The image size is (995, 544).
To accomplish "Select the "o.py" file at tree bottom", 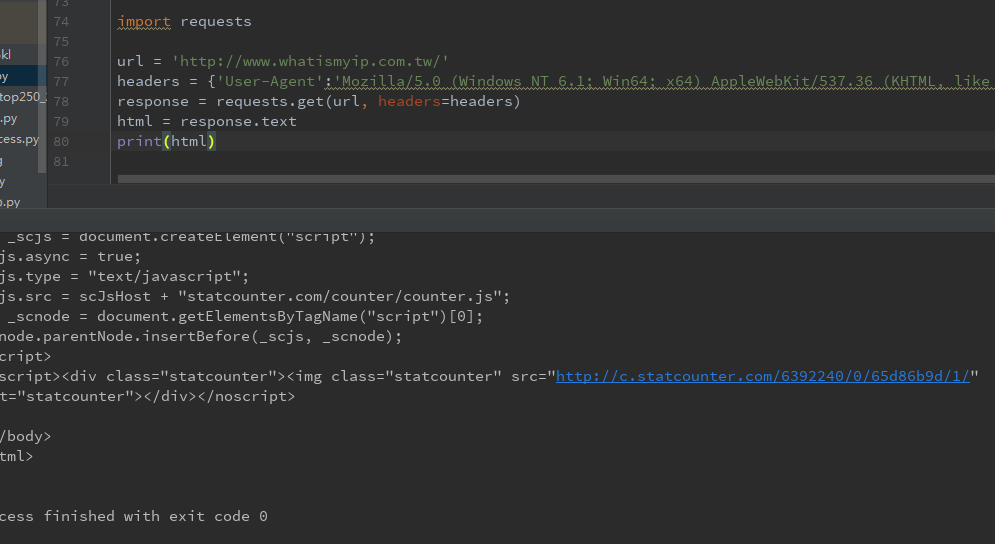I will point(11,202).
